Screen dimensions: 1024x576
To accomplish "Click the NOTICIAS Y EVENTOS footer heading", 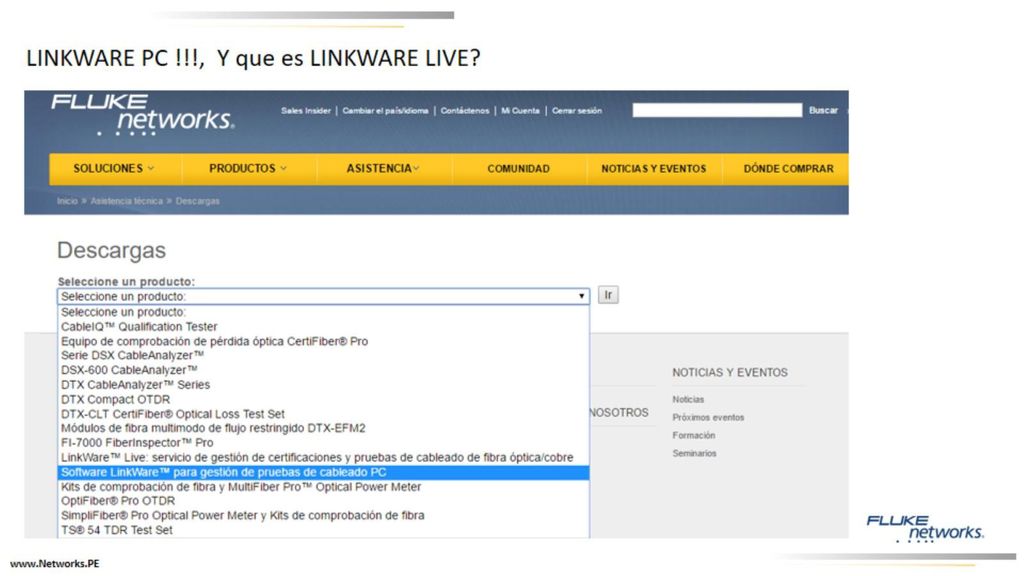I will (x=730, y=372).
